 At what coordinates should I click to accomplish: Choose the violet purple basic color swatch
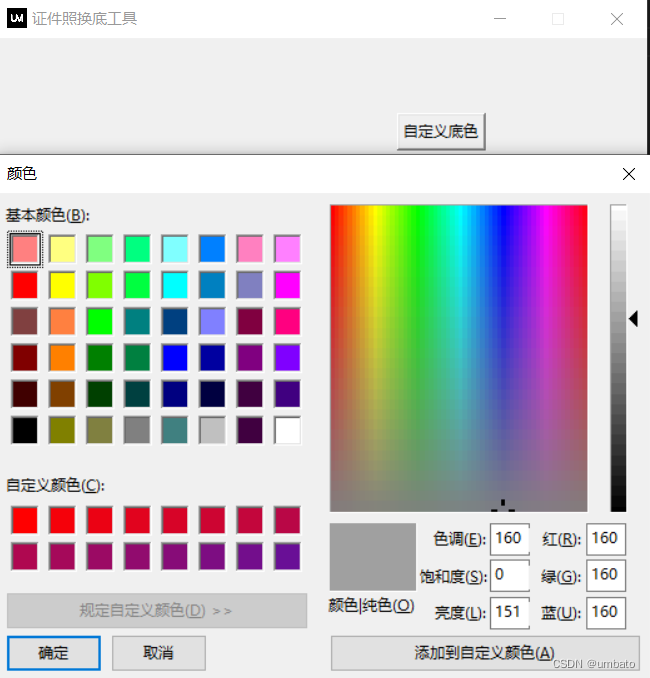[287, 358]
